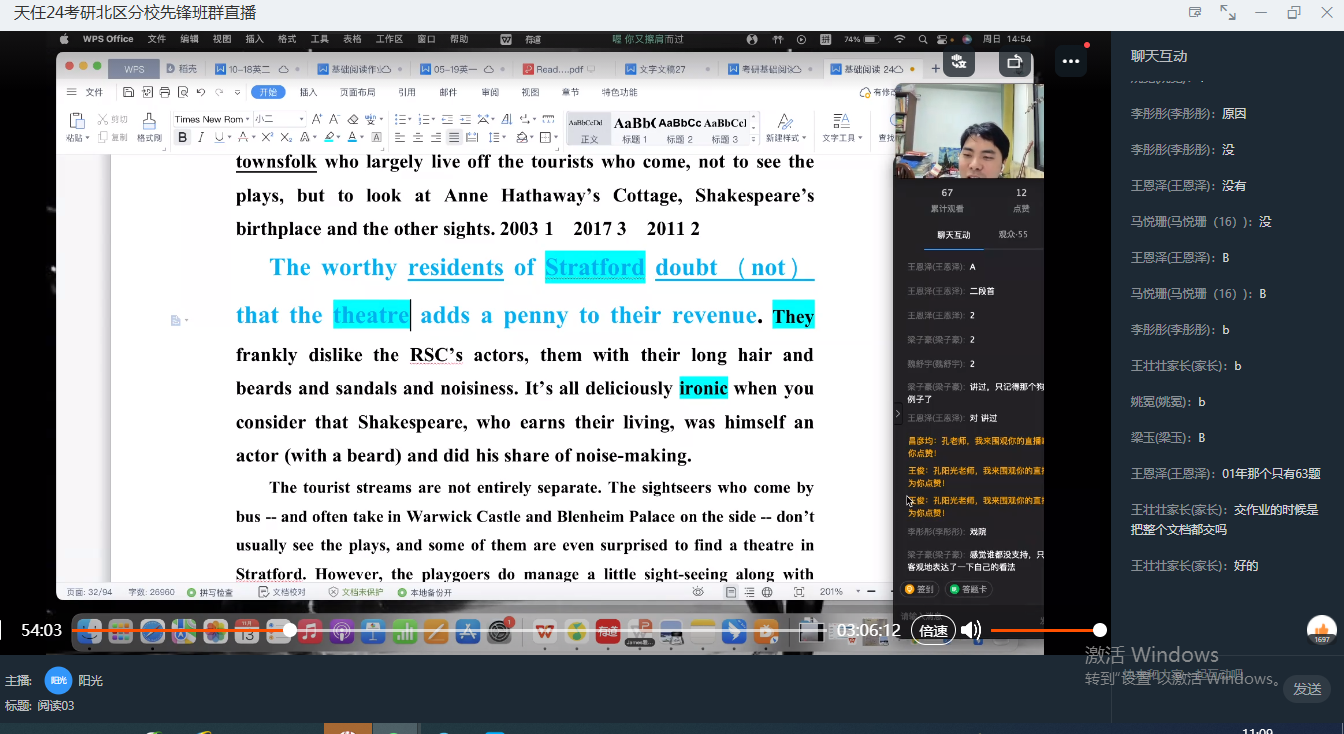Click the globe web view icon in status bar

[767, 592]
